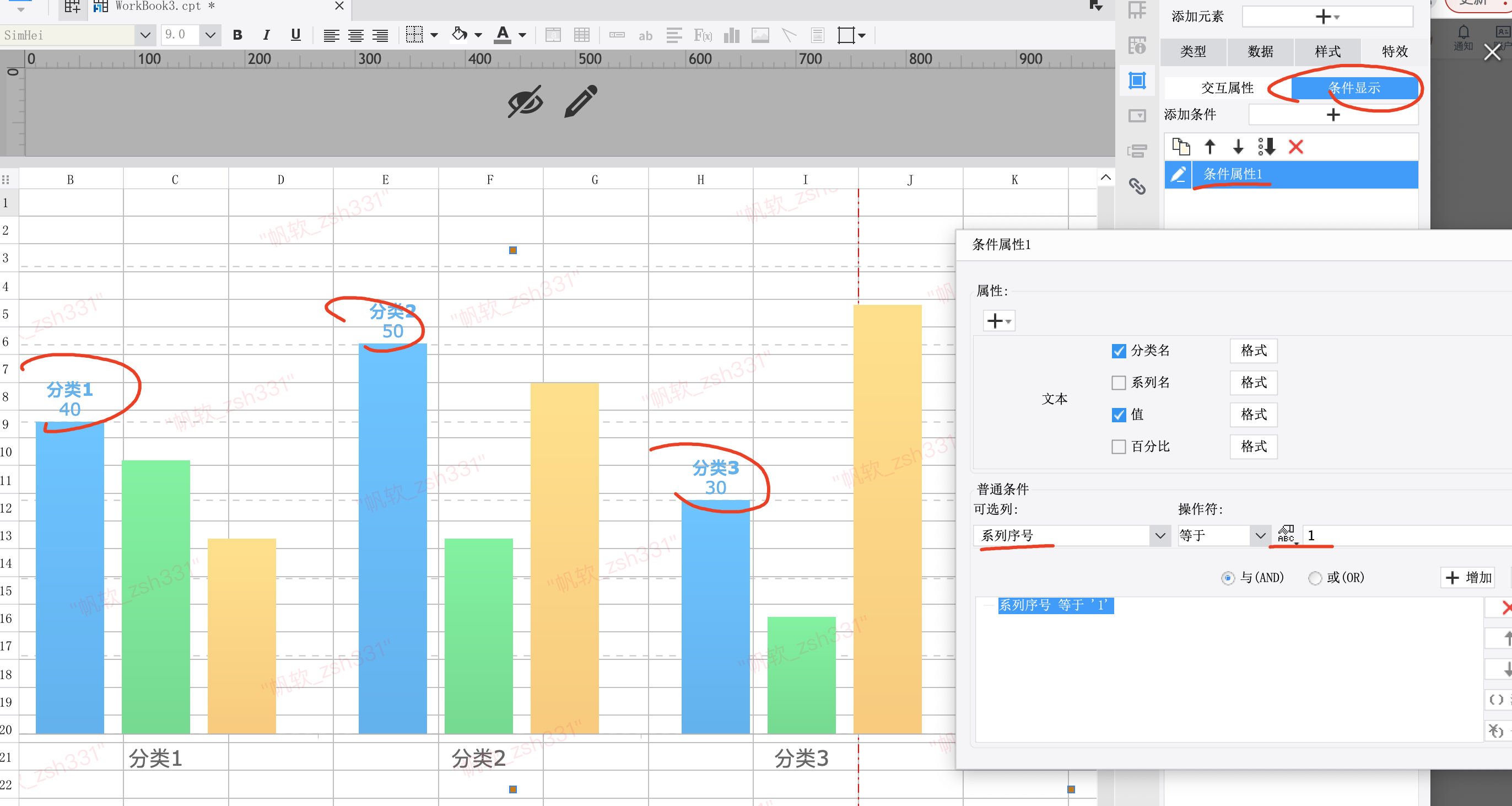Open the 等于 operator dropdown
Screen dimensions: 1512x806
click(x=1259, y=535)
